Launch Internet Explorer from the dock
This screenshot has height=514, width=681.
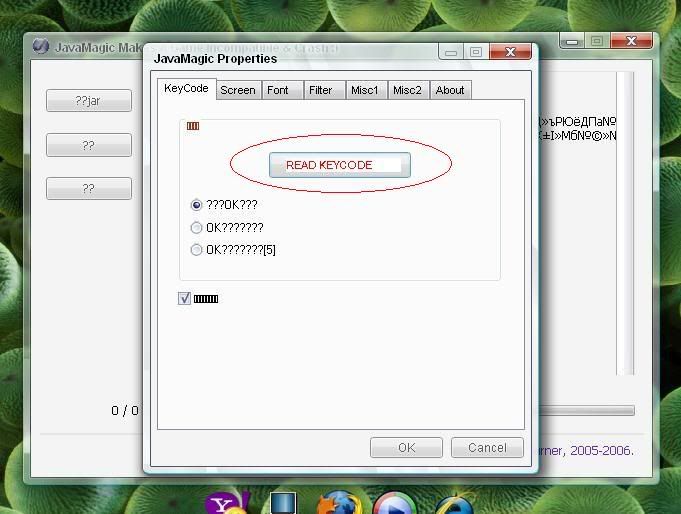(x=454, y=503)
